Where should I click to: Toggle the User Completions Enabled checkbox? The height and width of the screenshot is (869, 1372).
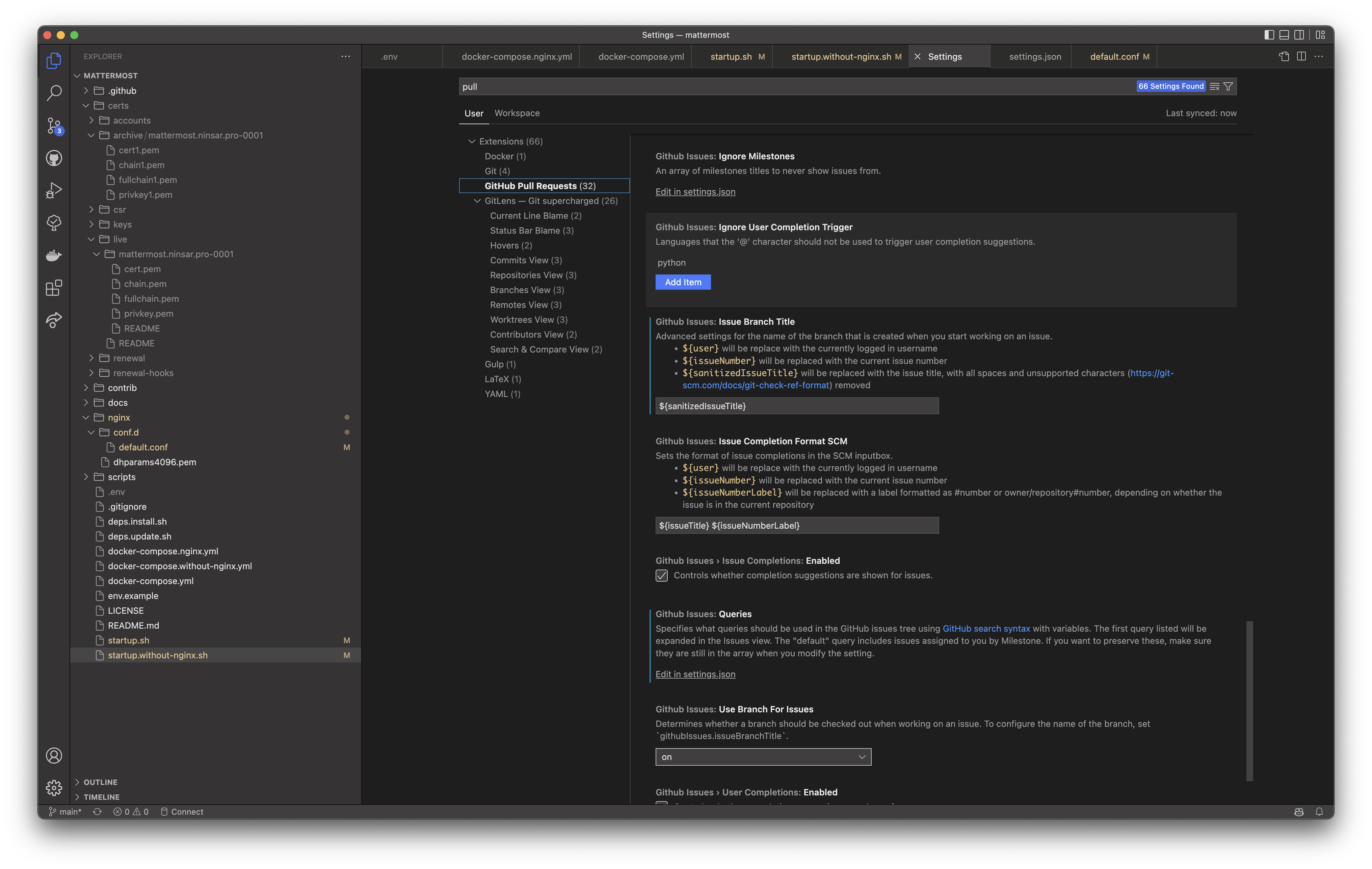(661, 805)
